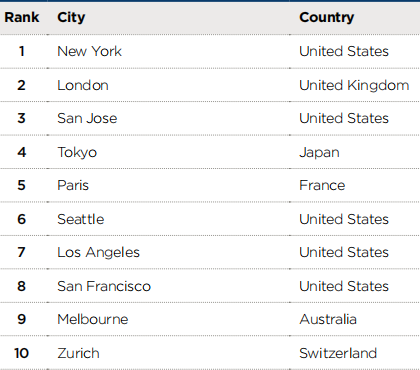The width and height of the screenshot is (420, 370).
Task: Select the Los Angeles city cell
Action: (98, 253)
